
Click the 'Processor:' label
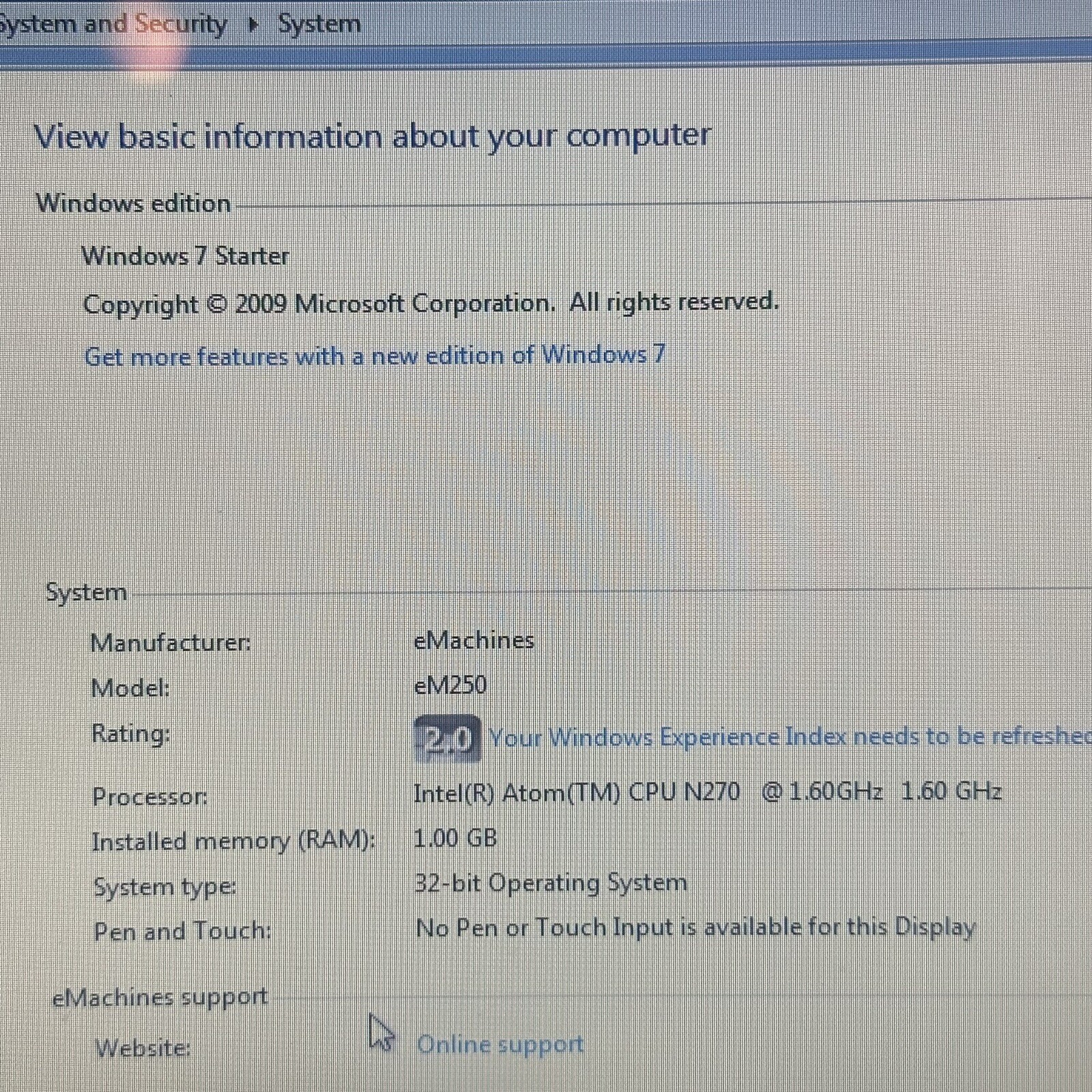coord(150,796)
